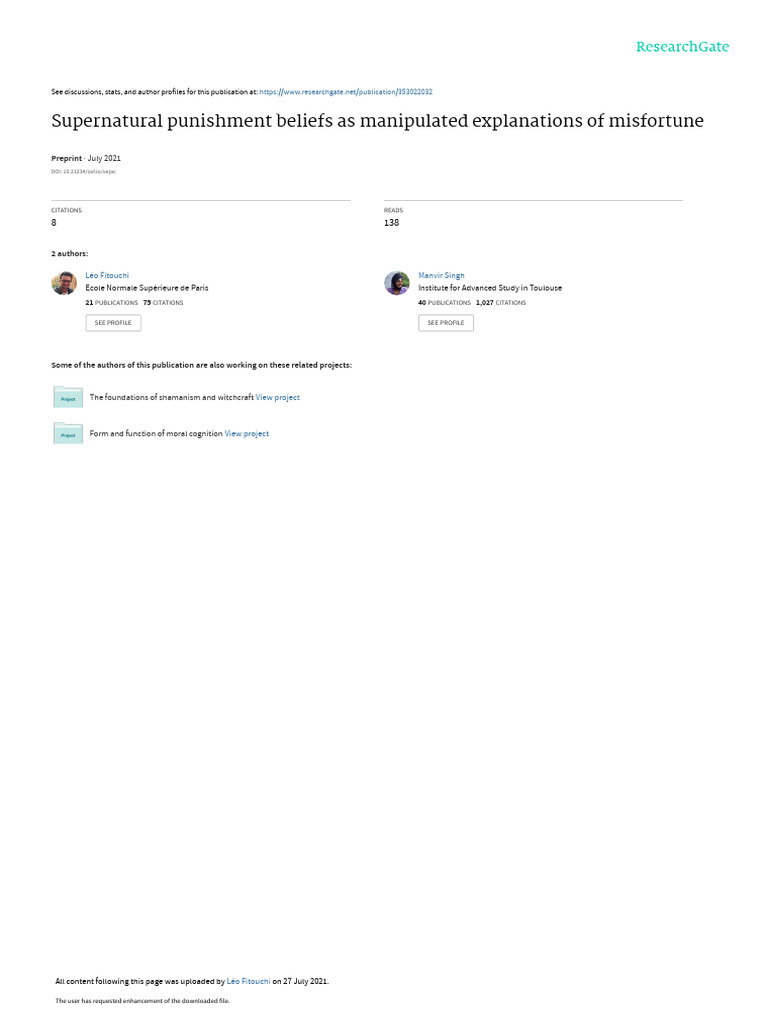Click the DOI text under Preprint

(84, 172)
